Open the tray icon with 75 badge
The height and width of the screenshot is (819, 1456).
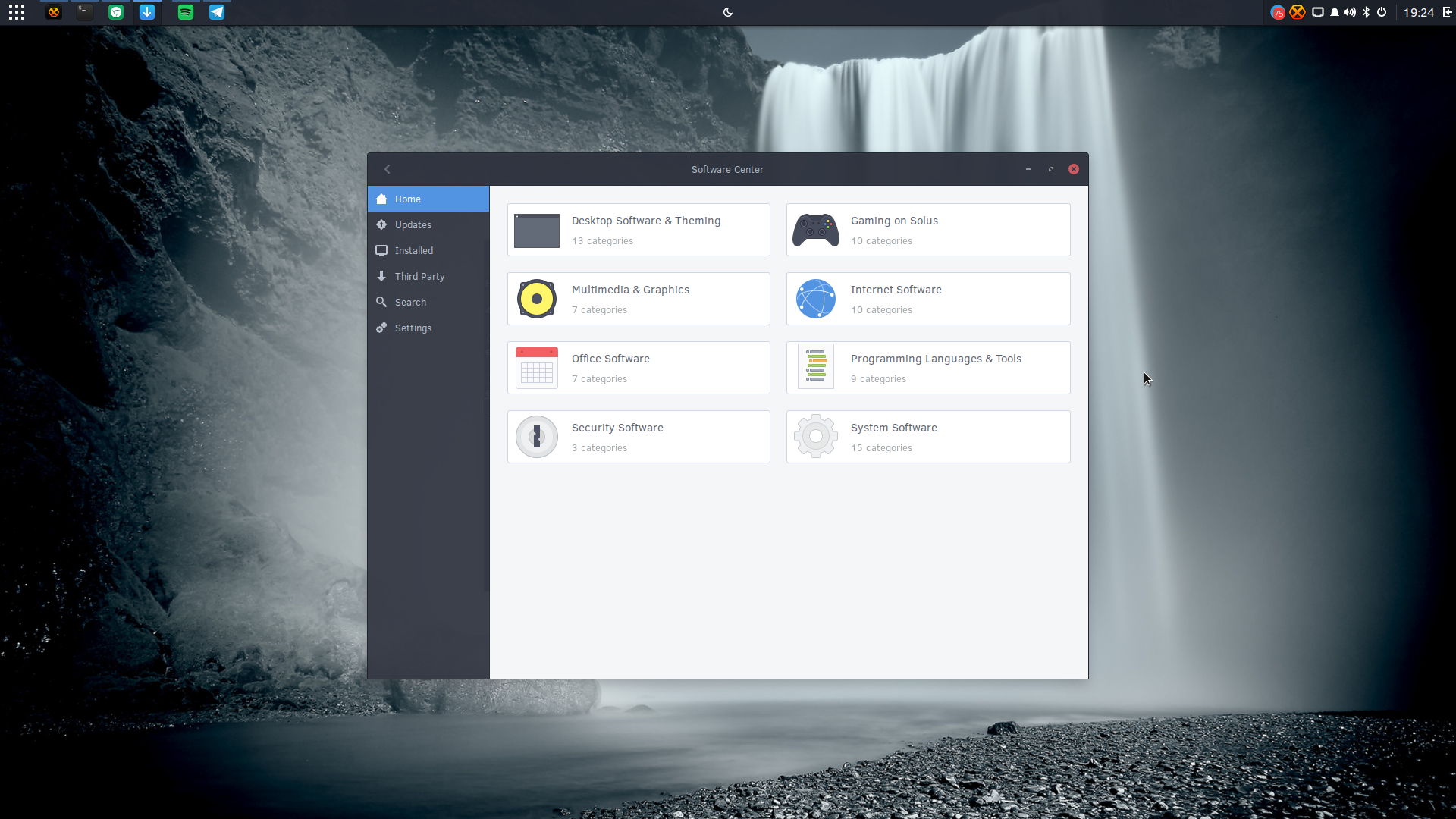(x=1278, y=12)
